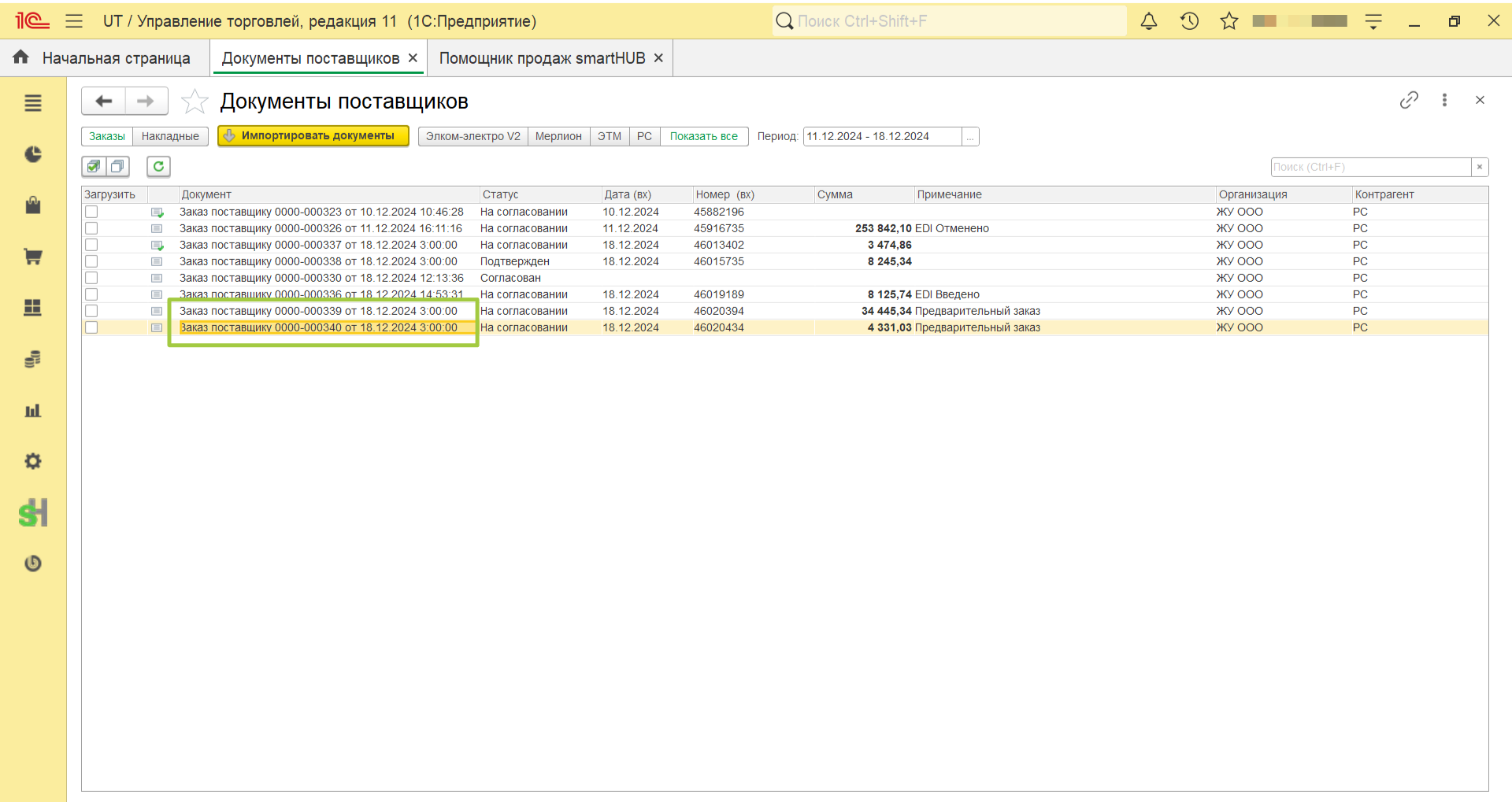Viewport: 1512px width, 802px height.
Task: Click Импортировать документы button
Action: click(x=313, y=136)
